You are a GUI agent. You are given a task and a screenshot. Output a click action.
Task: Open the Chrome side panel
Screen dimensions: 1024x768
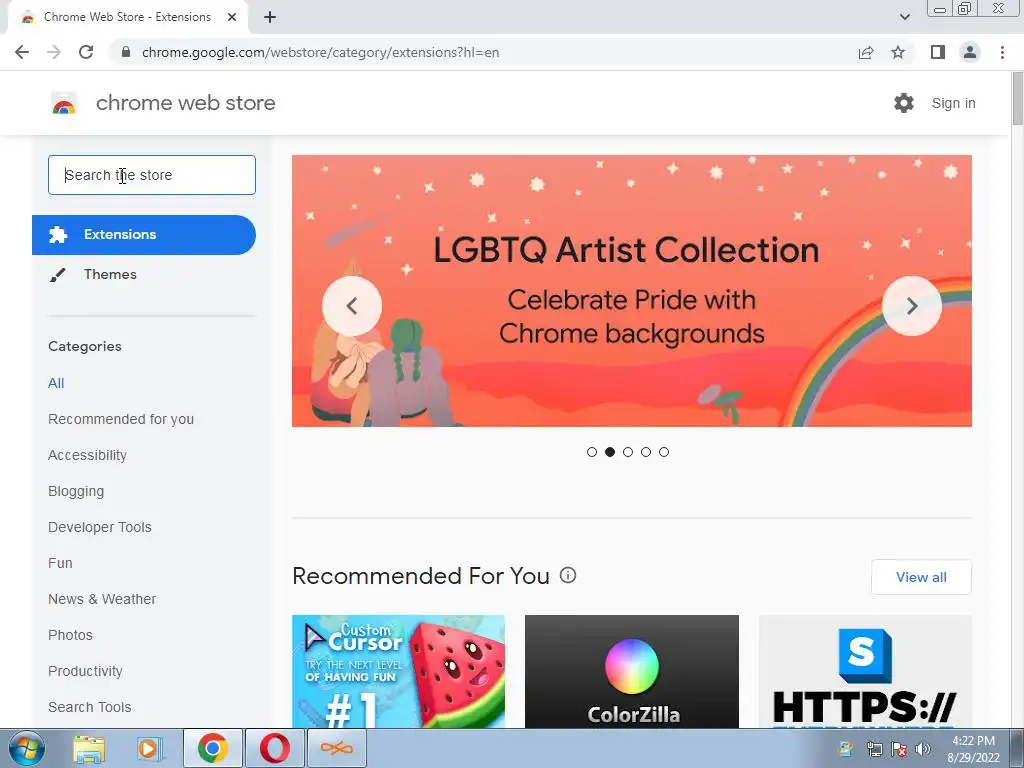point(938,52)
